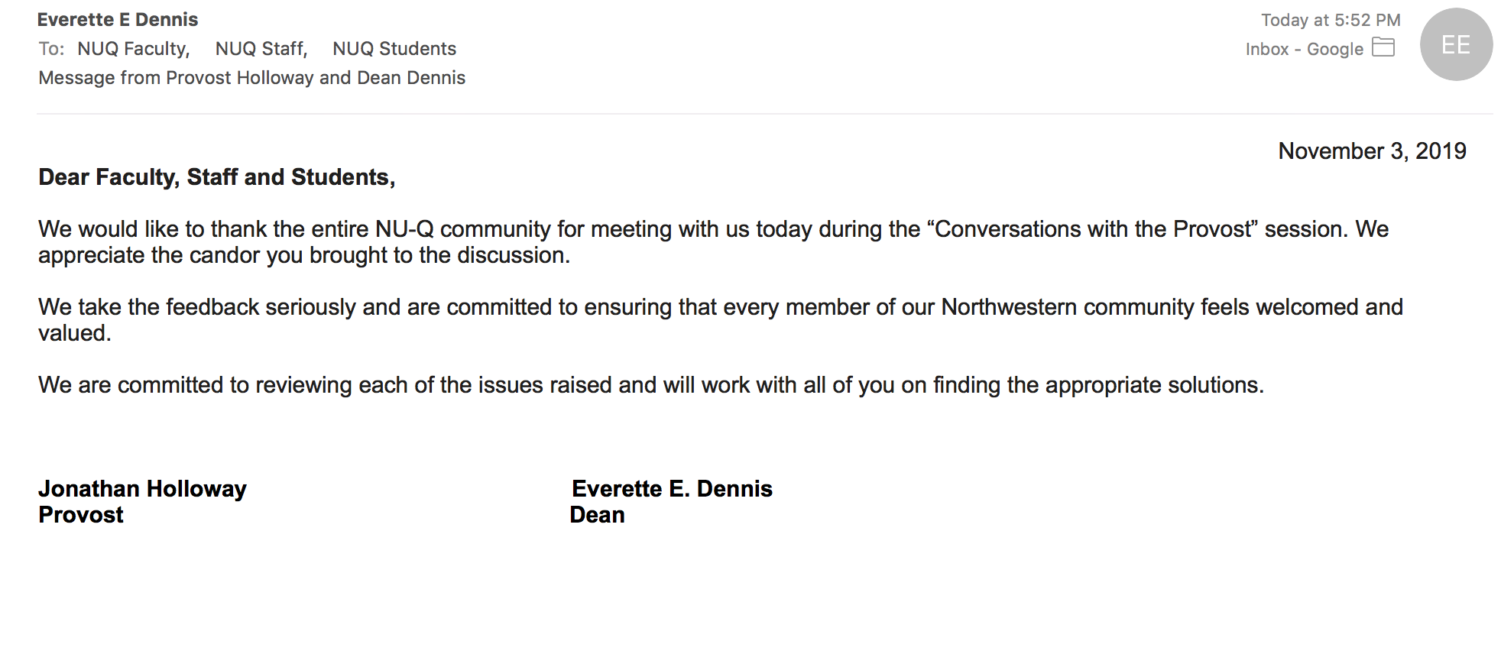
Task: Click the sender name Everette E Dennis
Action: [118, 20]
